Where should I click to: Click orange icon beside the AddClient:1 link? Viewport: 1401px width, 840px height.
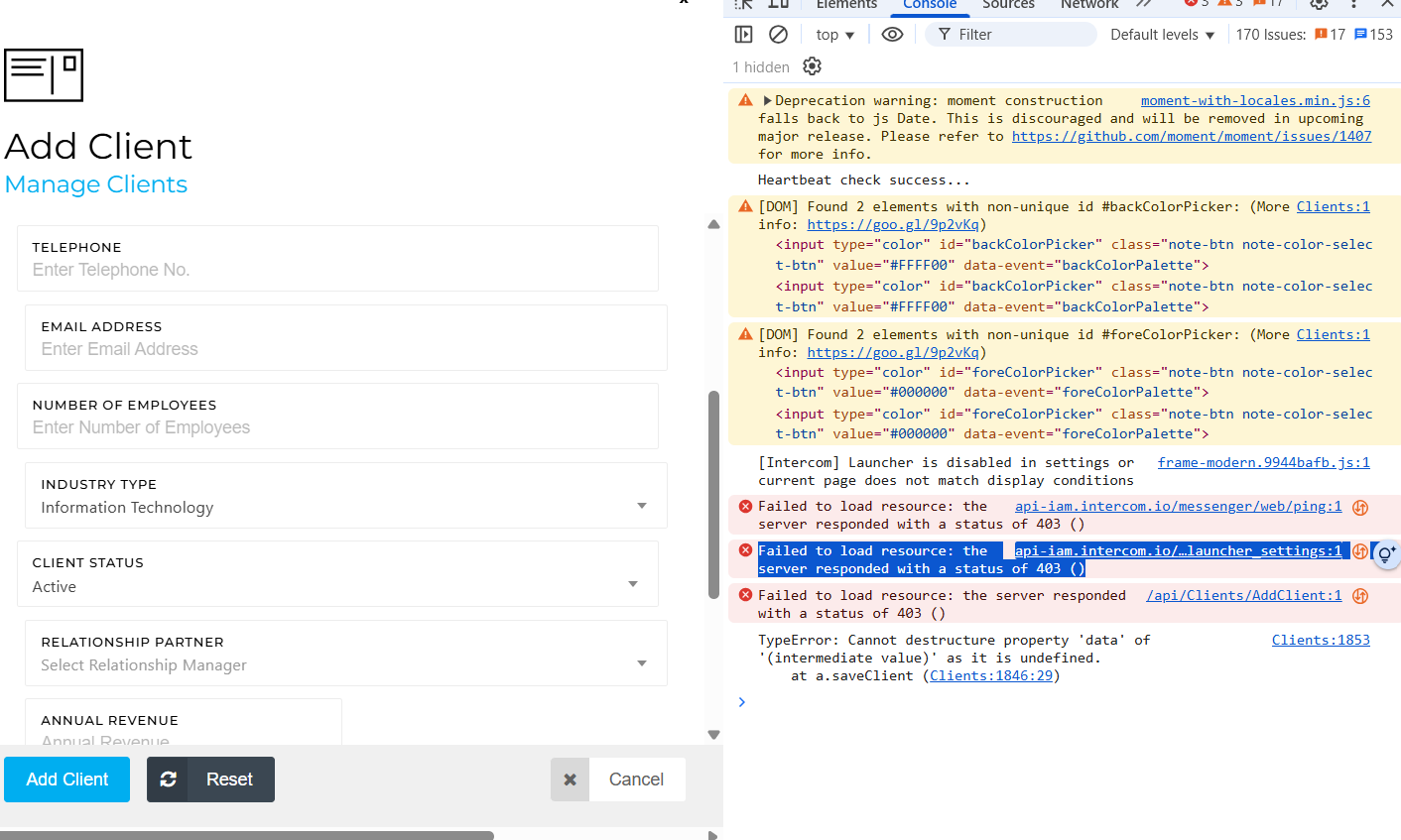pyautogui.click(x=1360, y=596)
